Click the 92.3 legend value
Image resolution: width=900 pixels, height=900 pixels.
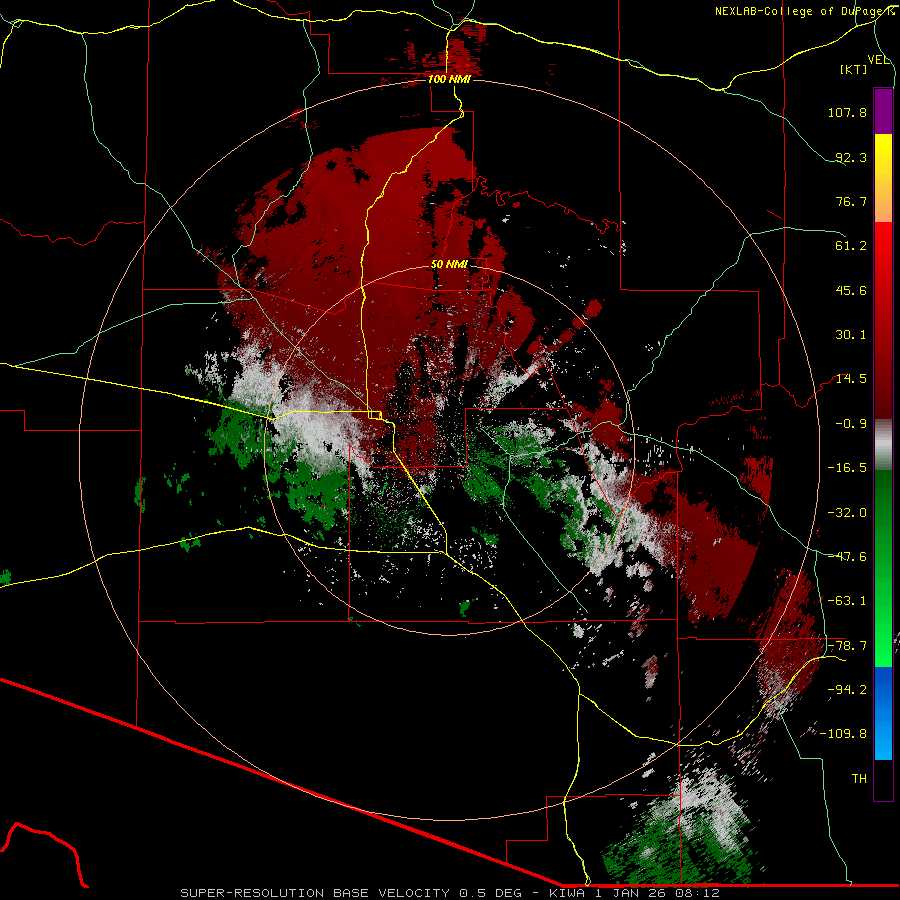(x=851, y=157)
